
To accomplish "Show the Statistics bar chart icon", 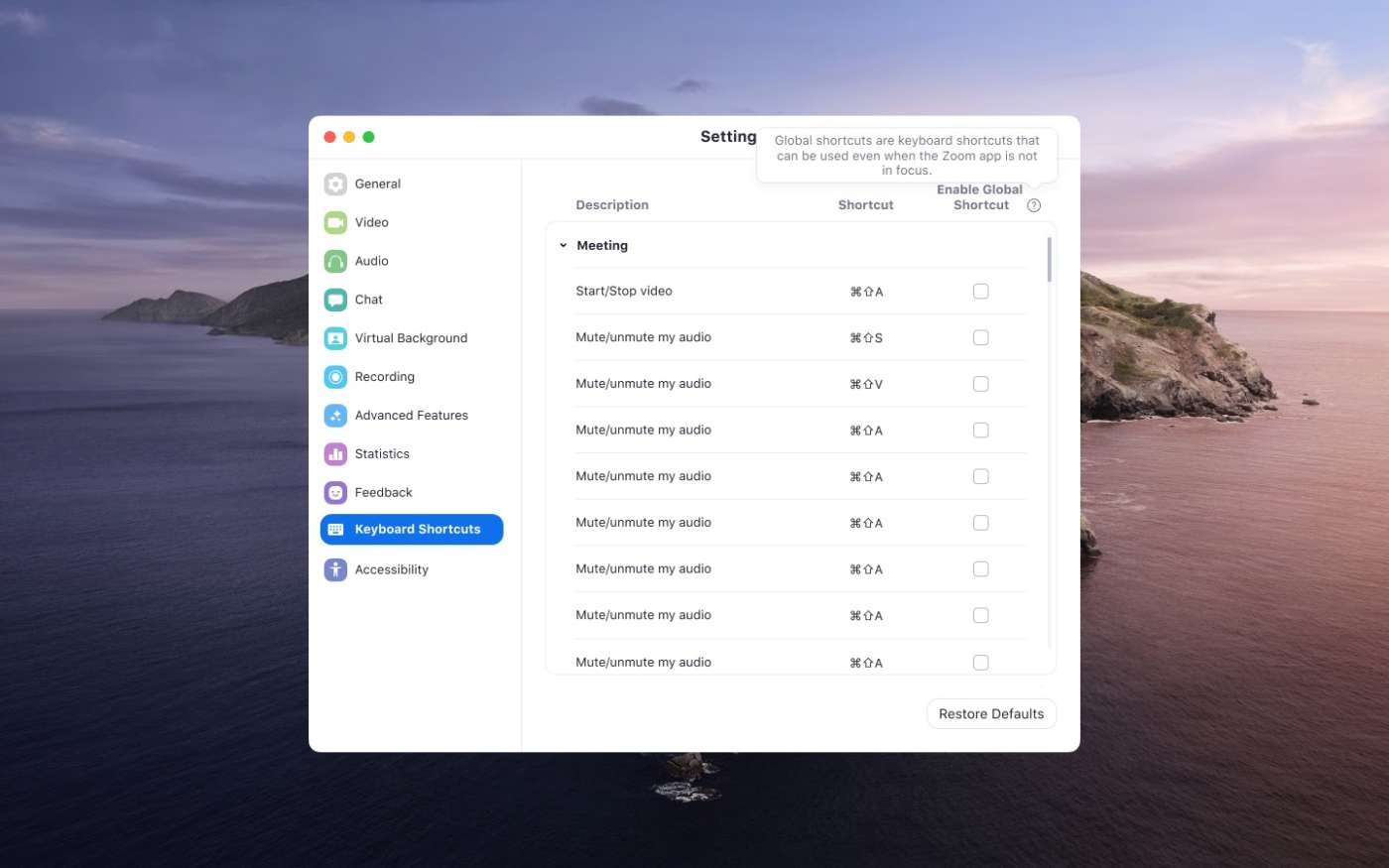I will point(335,454).
